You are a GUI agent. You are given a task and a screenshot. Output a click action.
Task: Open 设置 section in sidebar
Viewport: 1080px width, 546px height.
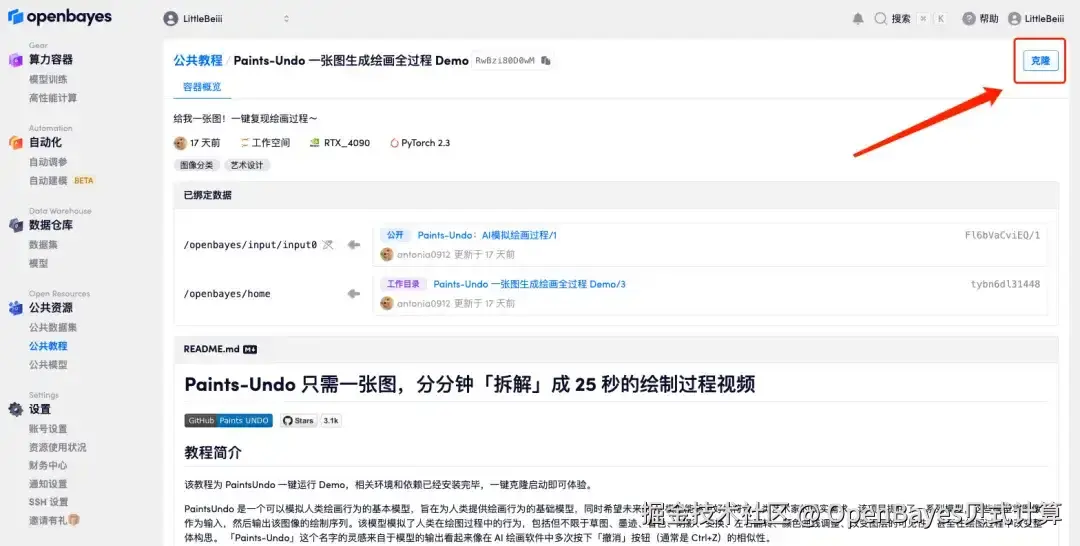39,409
